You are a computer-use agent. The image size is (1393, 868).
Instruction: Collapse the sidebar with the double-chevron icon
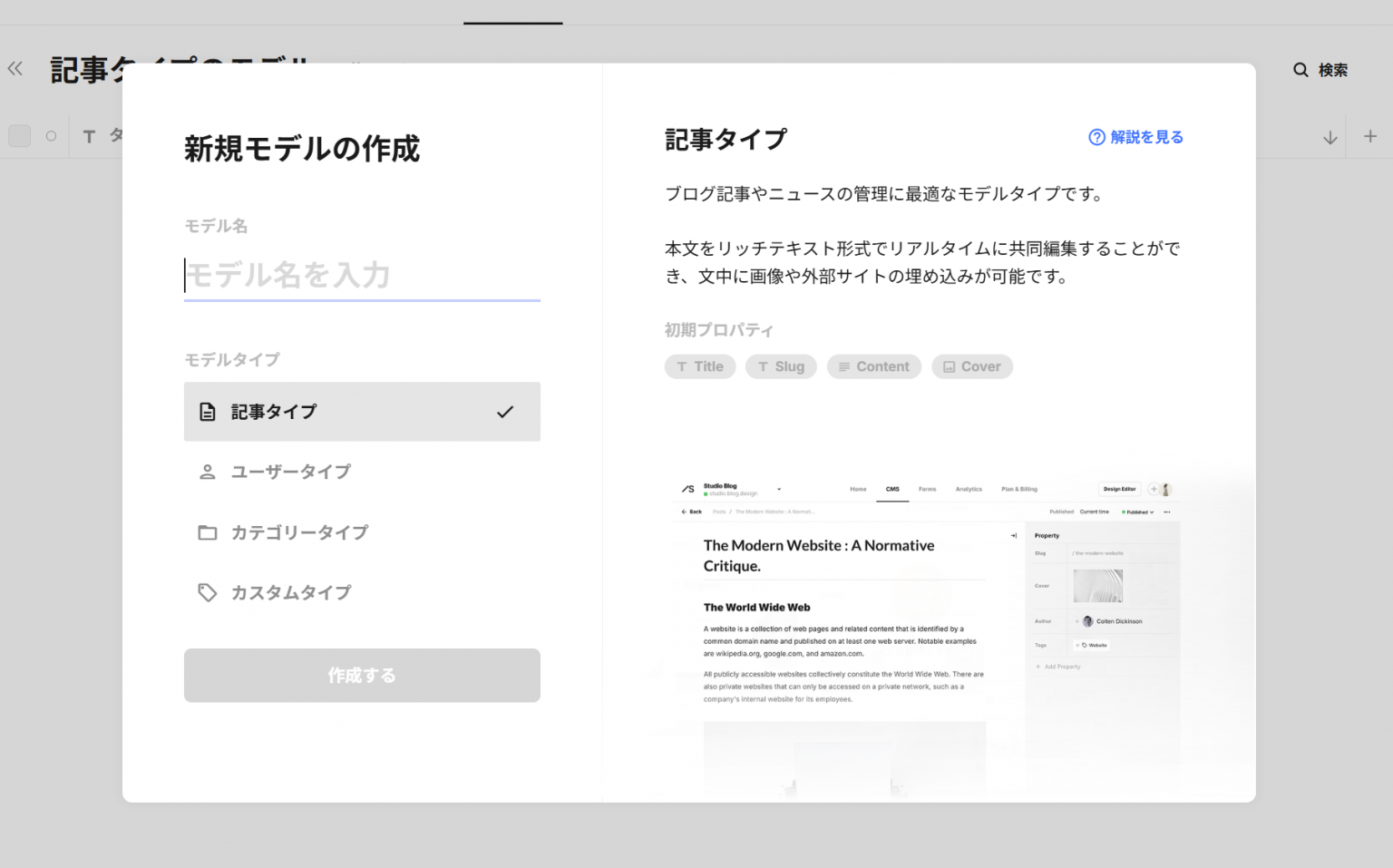pos(15,68)
